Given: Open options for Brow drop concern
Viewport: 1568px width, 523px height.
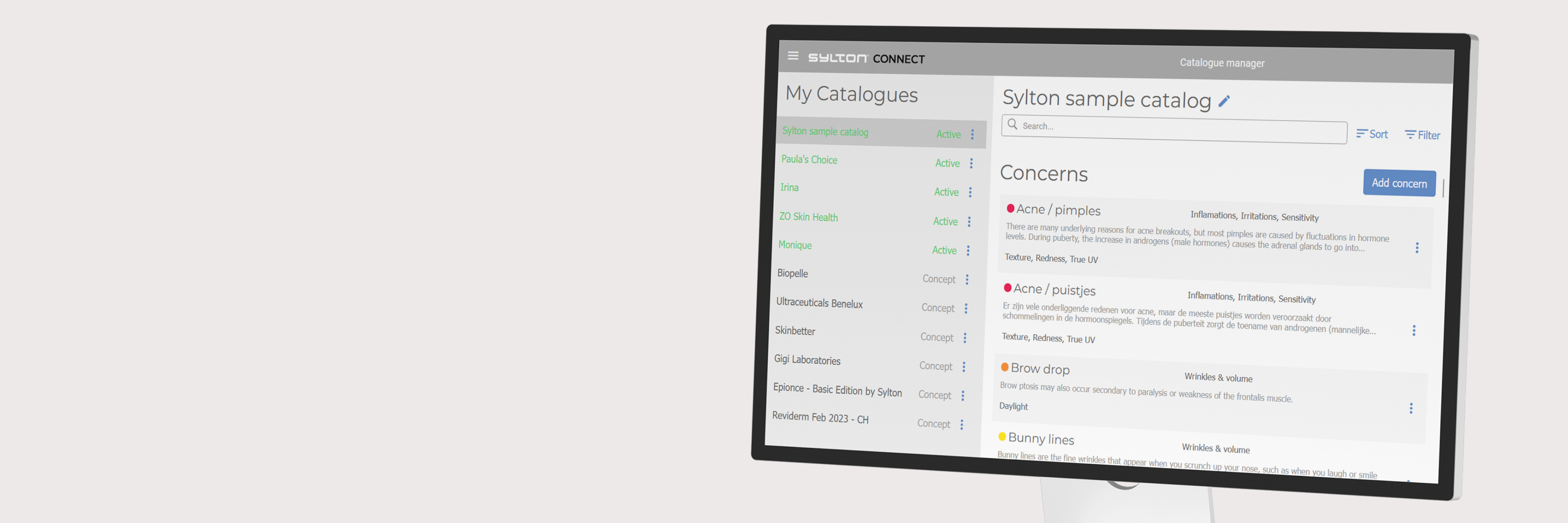Looking at the screenshot, I should click(x=1411, y=408).
